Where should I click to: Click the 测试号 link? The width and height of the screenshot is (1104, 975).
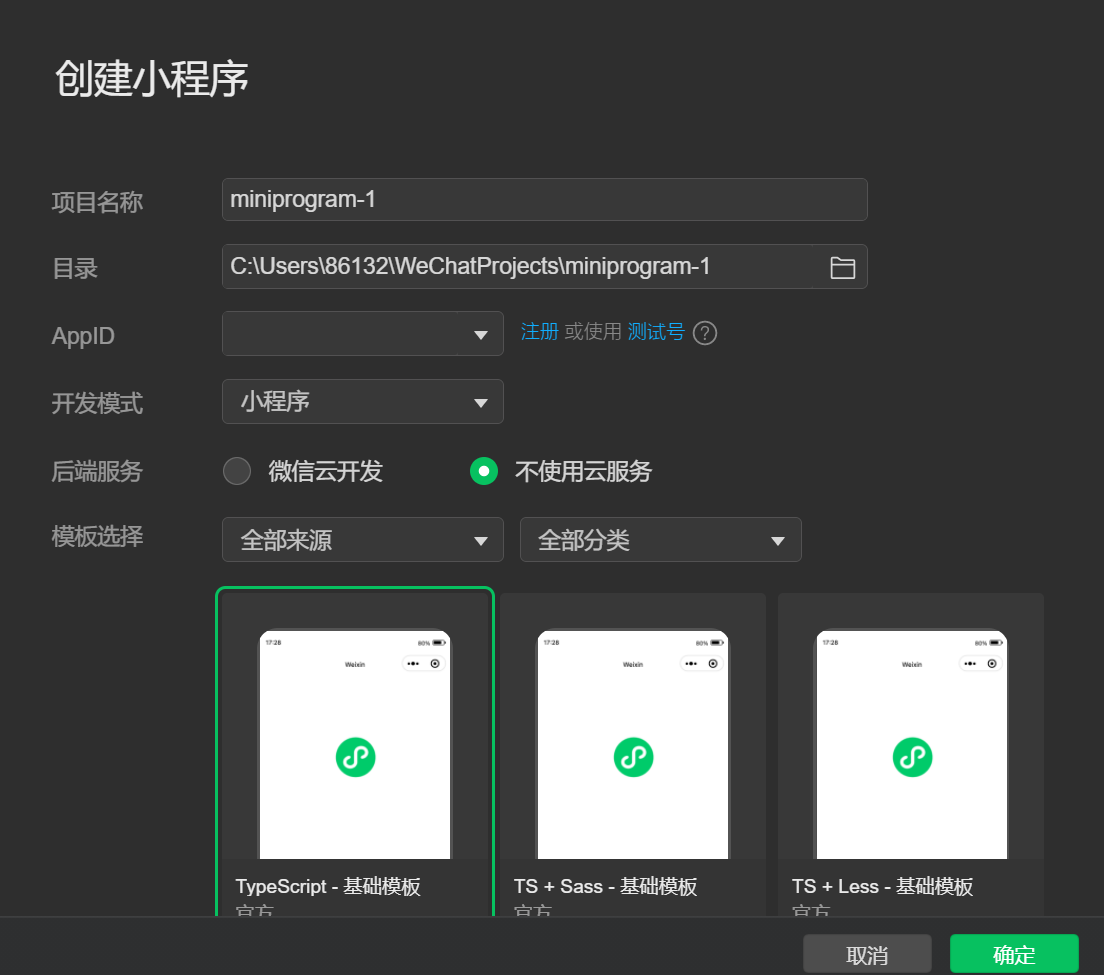coord(656,332)
